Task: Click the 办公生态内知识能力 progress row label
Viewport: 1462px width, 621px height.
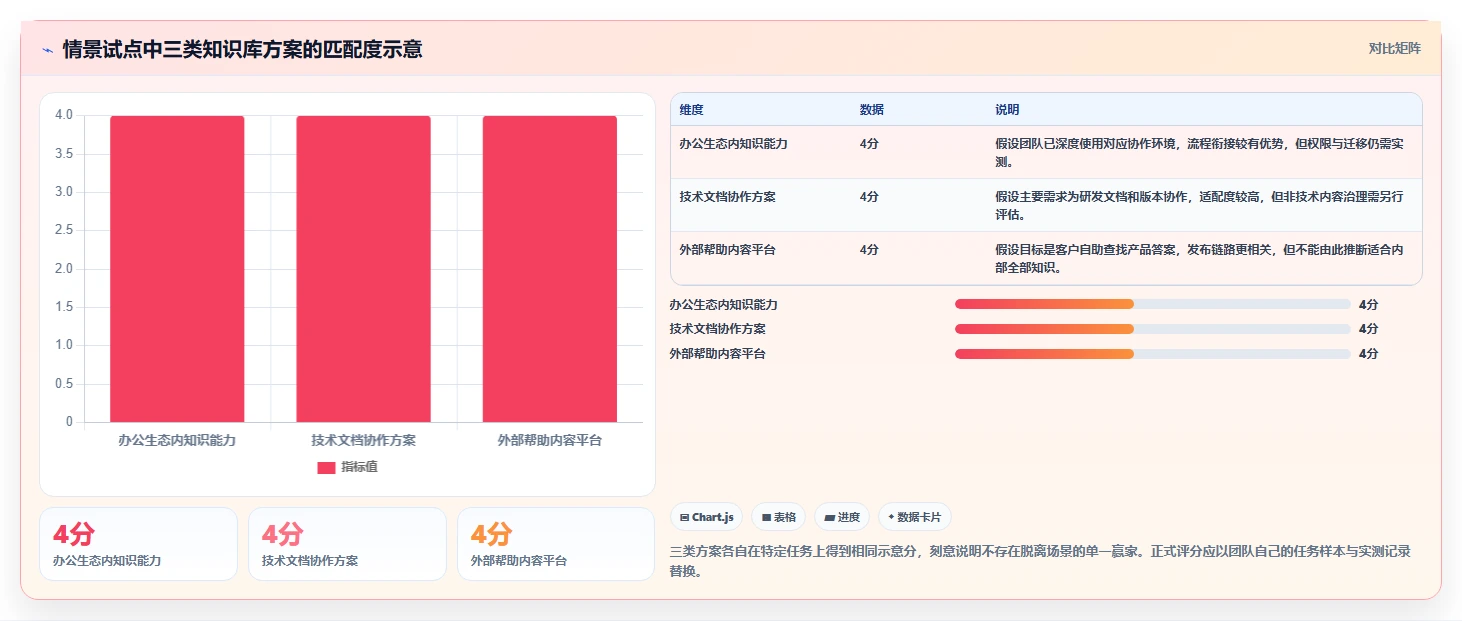Action: pyautogui.click(x=724, y=304)
